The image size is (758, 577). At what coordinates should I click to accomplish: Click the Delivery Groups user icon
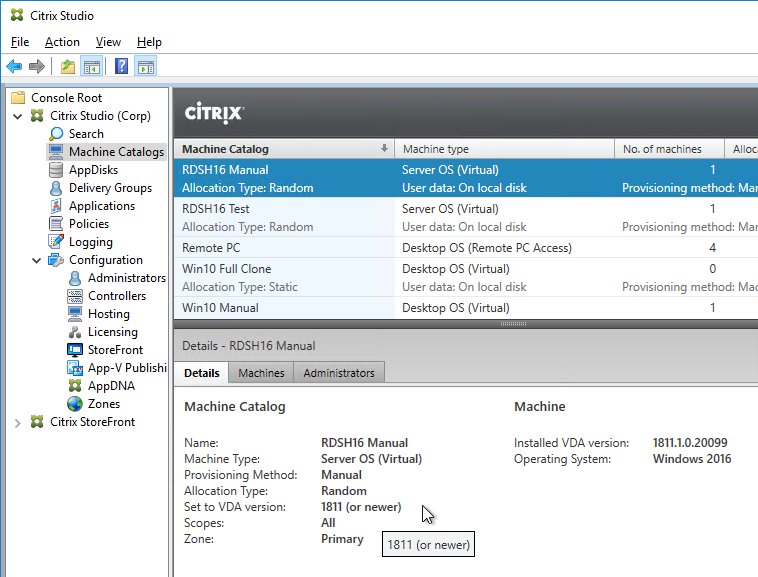coord(56,188)
